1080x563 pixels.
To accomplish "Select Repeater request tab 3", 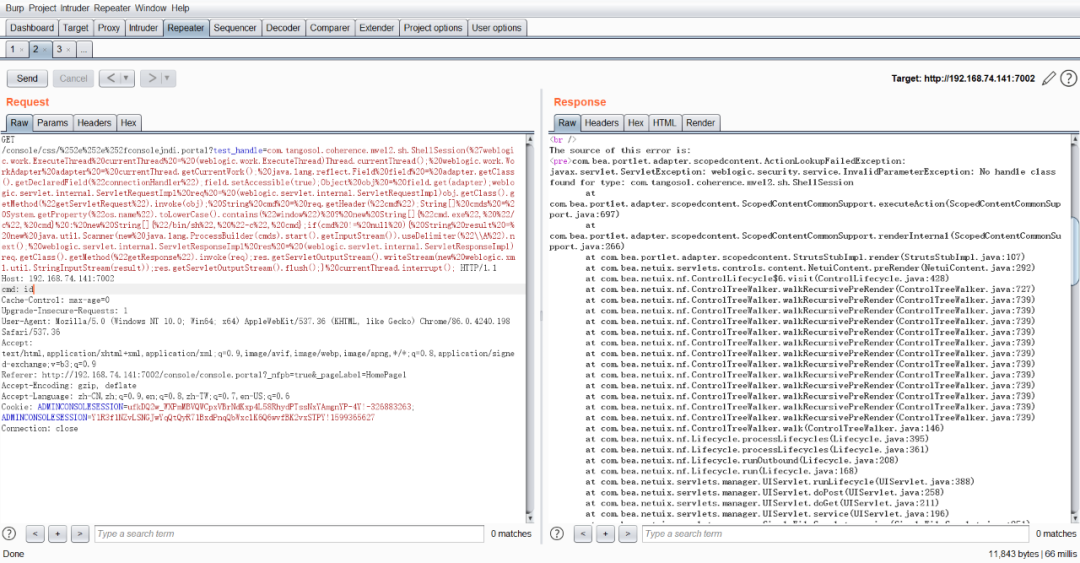I will pyautogui.click(x=59, y=50).
